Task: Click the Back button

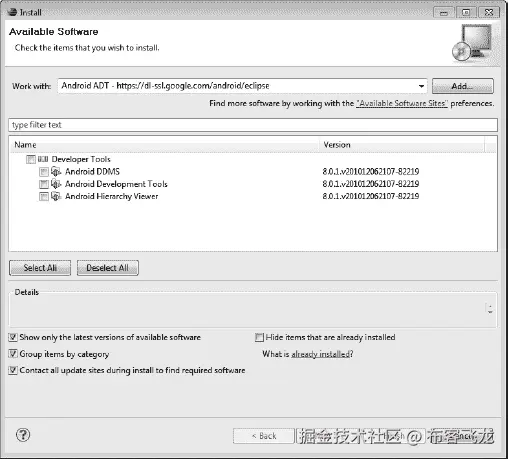Action: (264, 436)
